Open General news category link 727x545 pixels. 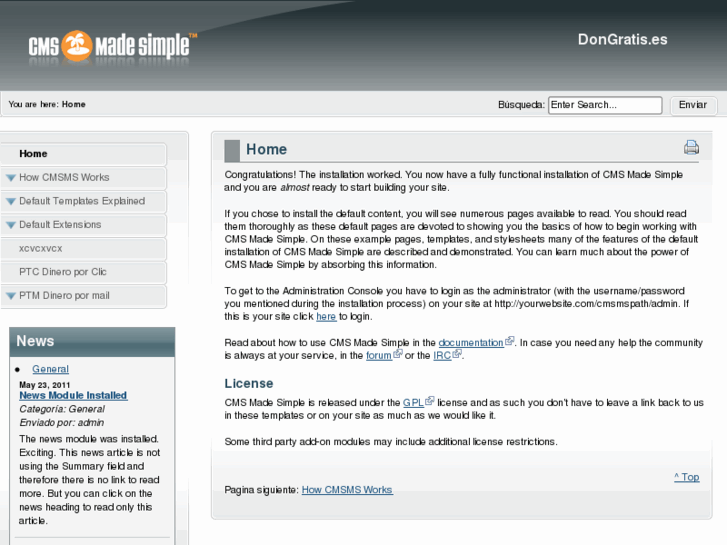51,369
